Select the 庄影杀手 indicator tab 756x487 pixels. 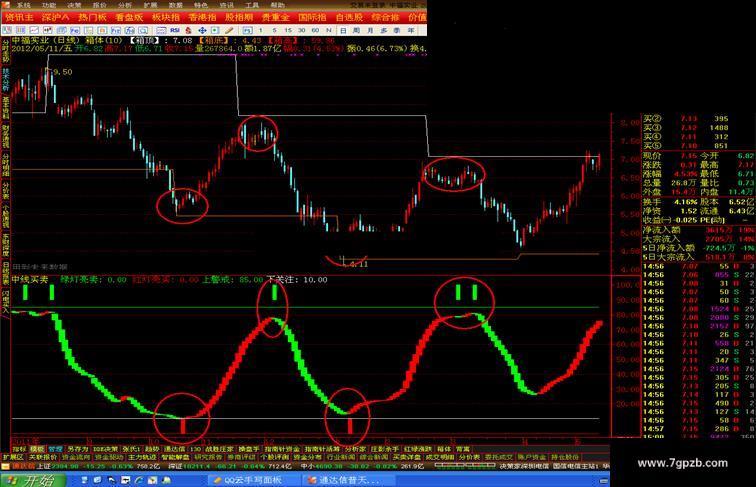pyautogui.click(x=385, y=449)
